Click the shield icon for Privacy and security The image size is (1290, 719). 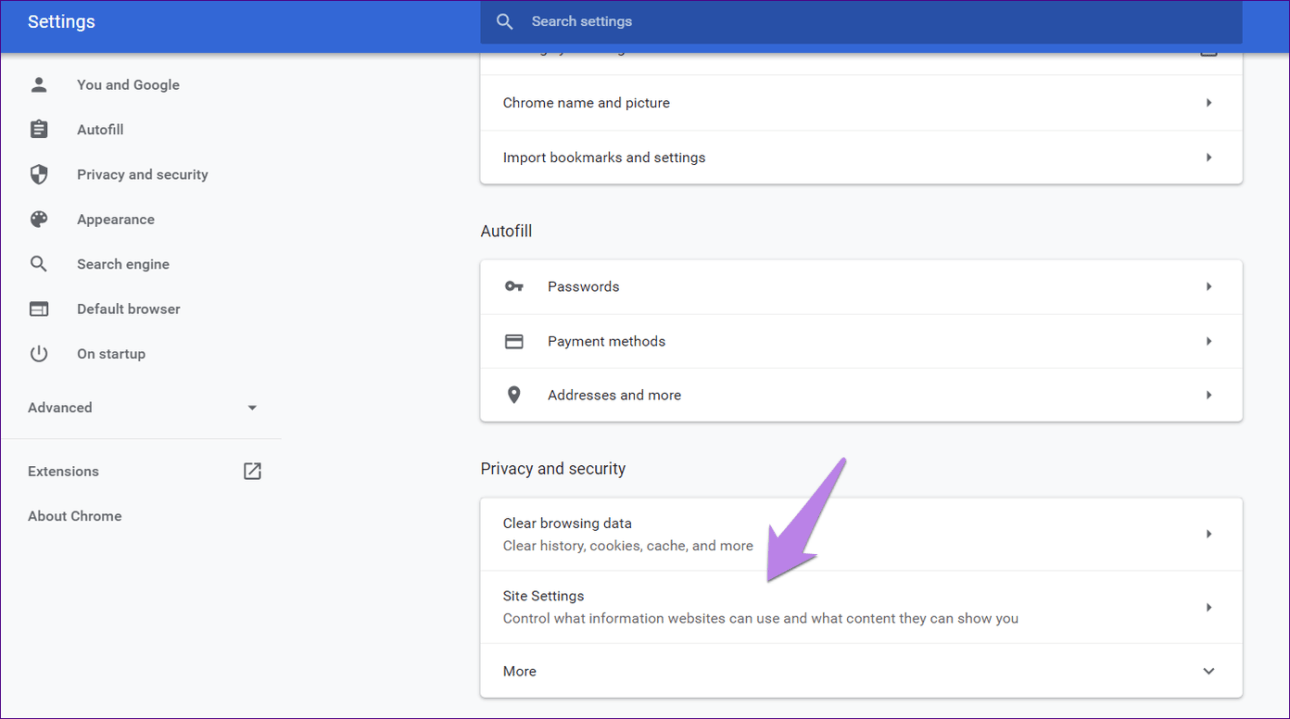point(39,175)
